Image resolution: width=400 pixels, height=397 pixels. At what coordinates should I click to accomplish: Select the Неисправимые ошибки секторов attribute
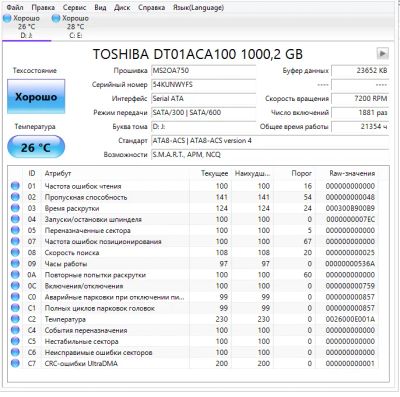pos(98,352)
